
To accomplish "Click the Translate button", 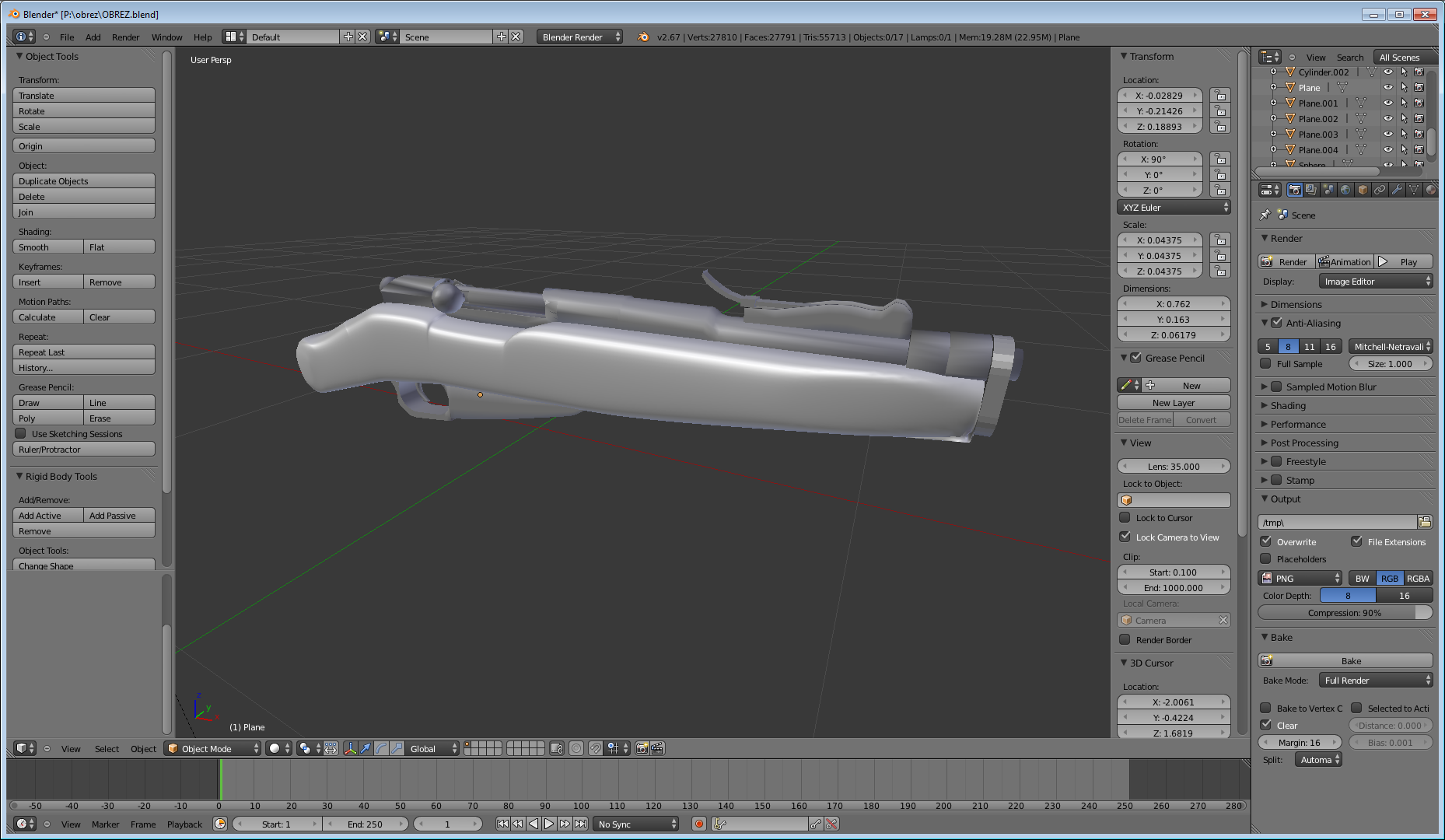I will tap(84, 95).
